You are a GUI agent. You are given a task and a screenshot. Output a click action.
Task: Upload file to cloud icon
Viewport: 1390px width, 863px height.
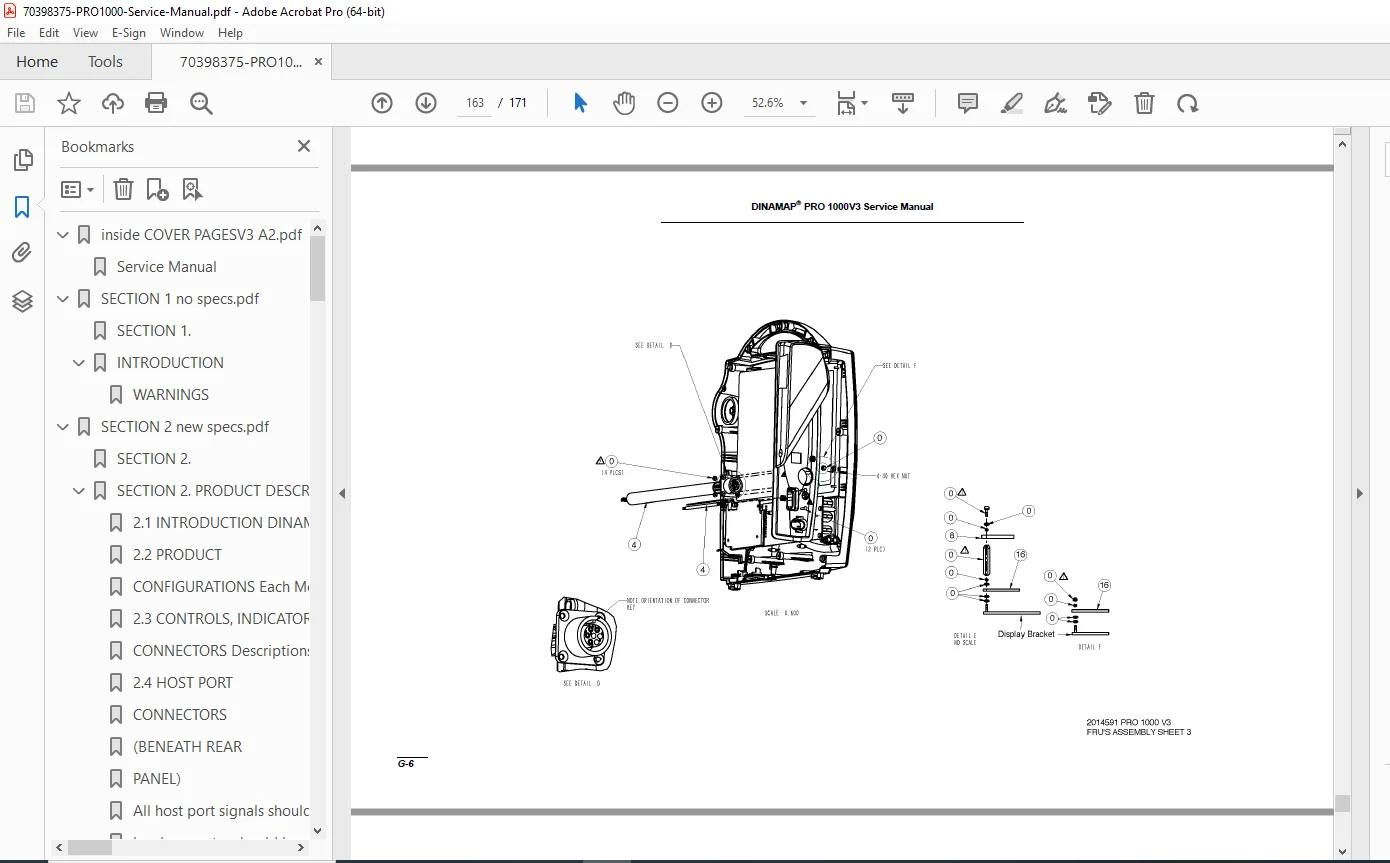pos(113,103)
